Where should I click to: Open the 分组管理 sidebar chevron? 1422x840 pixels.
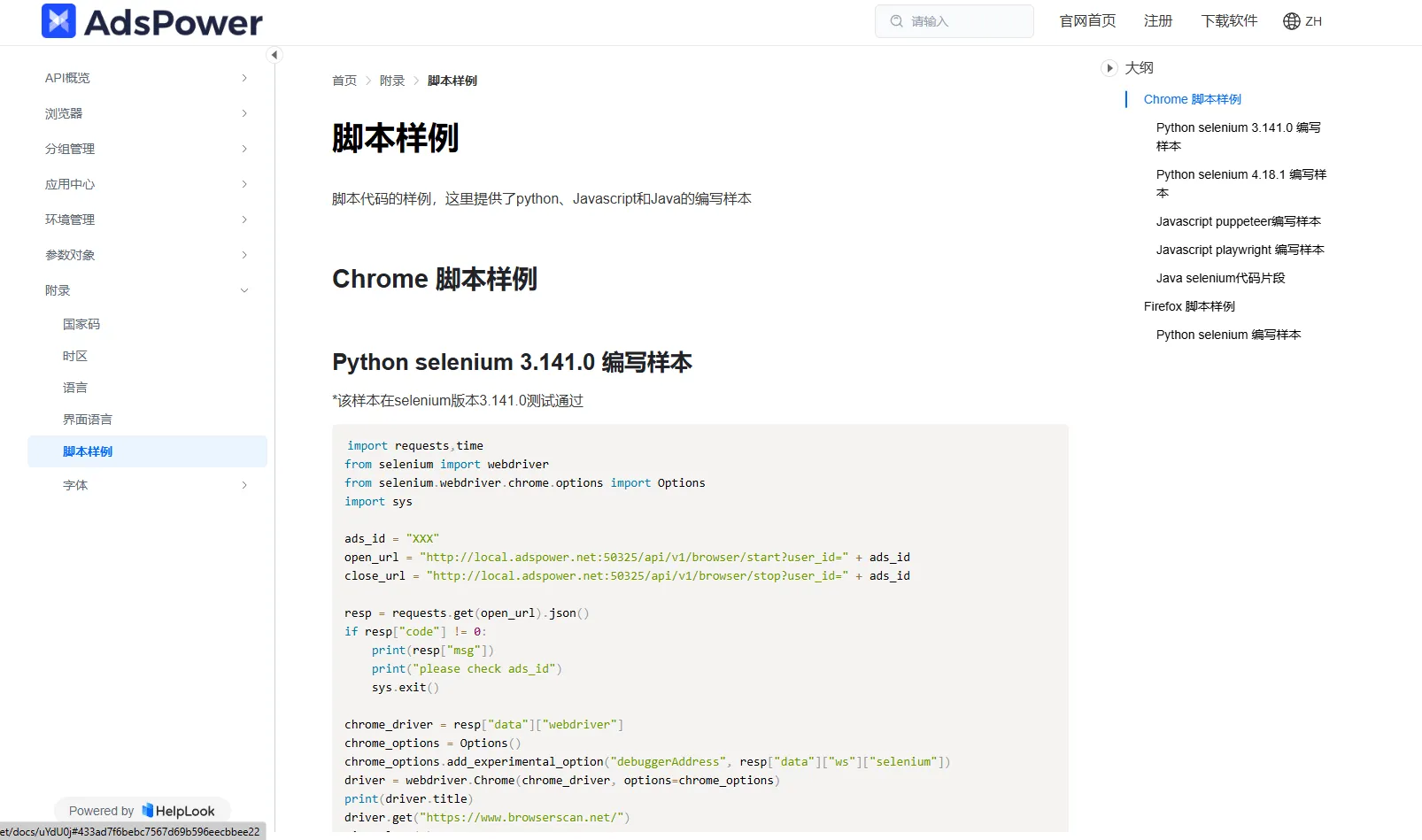coord(244,149)
